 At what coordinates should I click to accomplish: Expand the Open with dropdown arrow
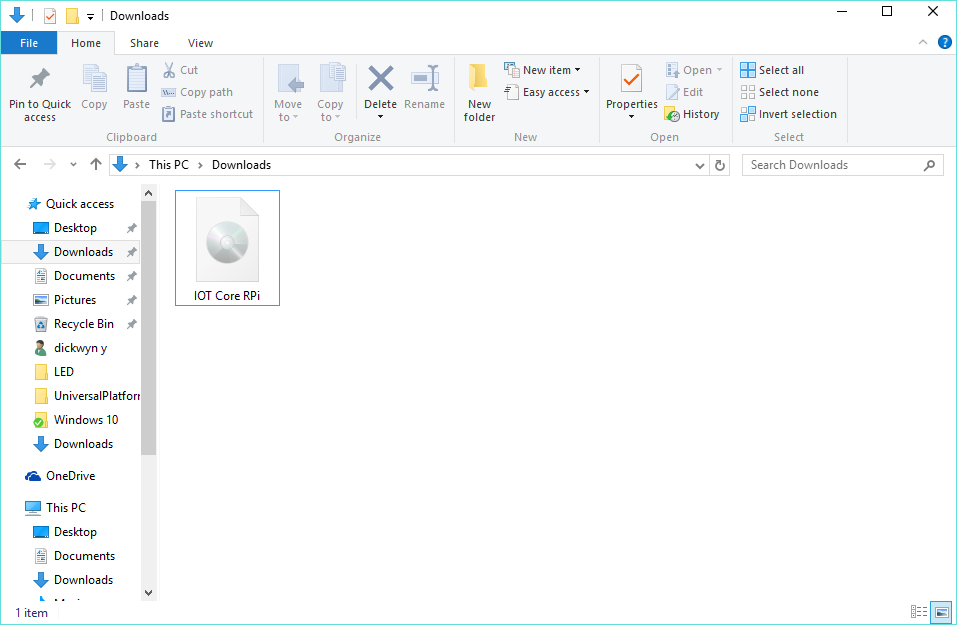(720, 70)
